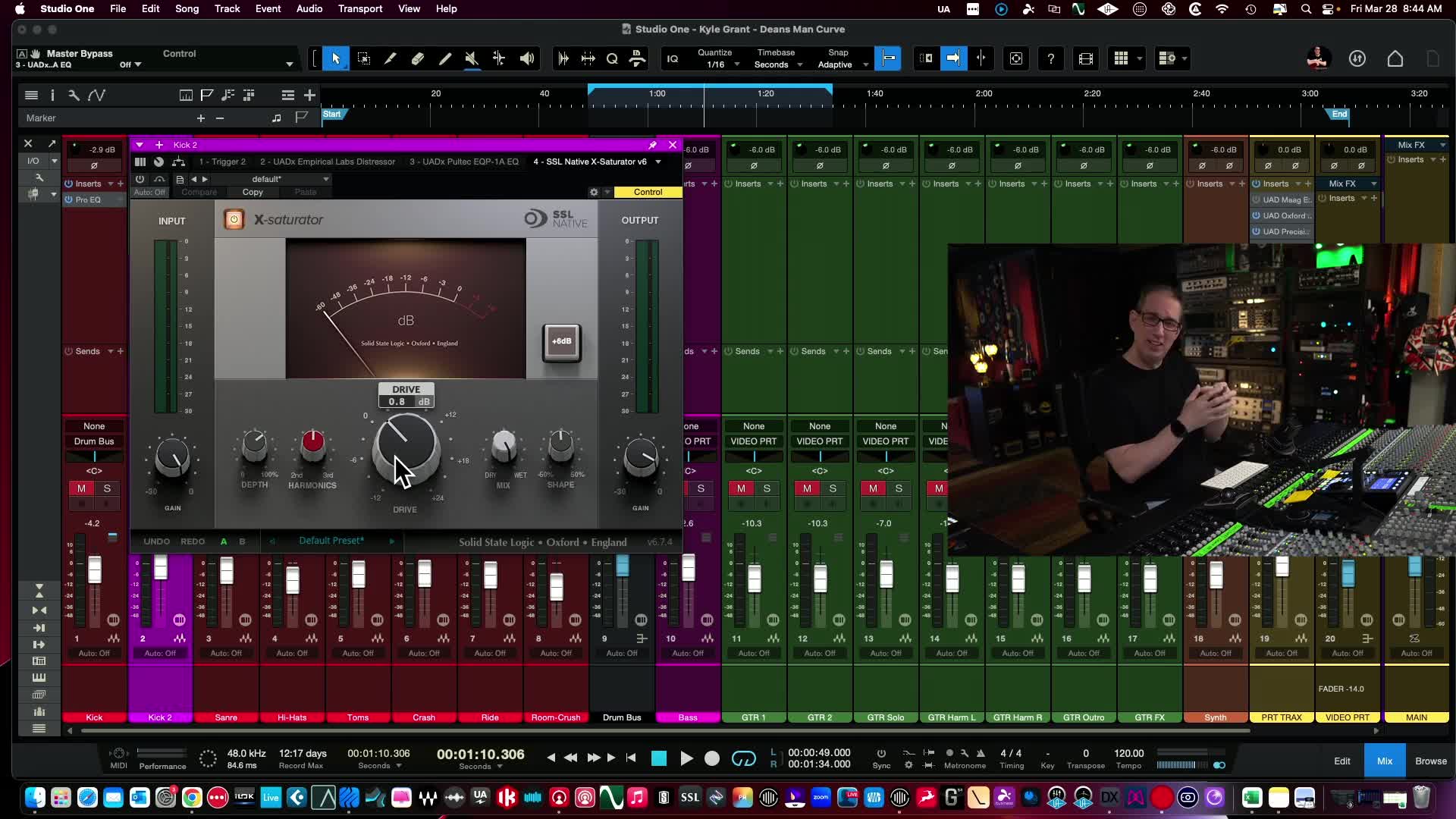Image resolution: width=1456 pixels, height=819 pixels.
Task: Click the IQ input quantize icon
Action: pos(673,58)
